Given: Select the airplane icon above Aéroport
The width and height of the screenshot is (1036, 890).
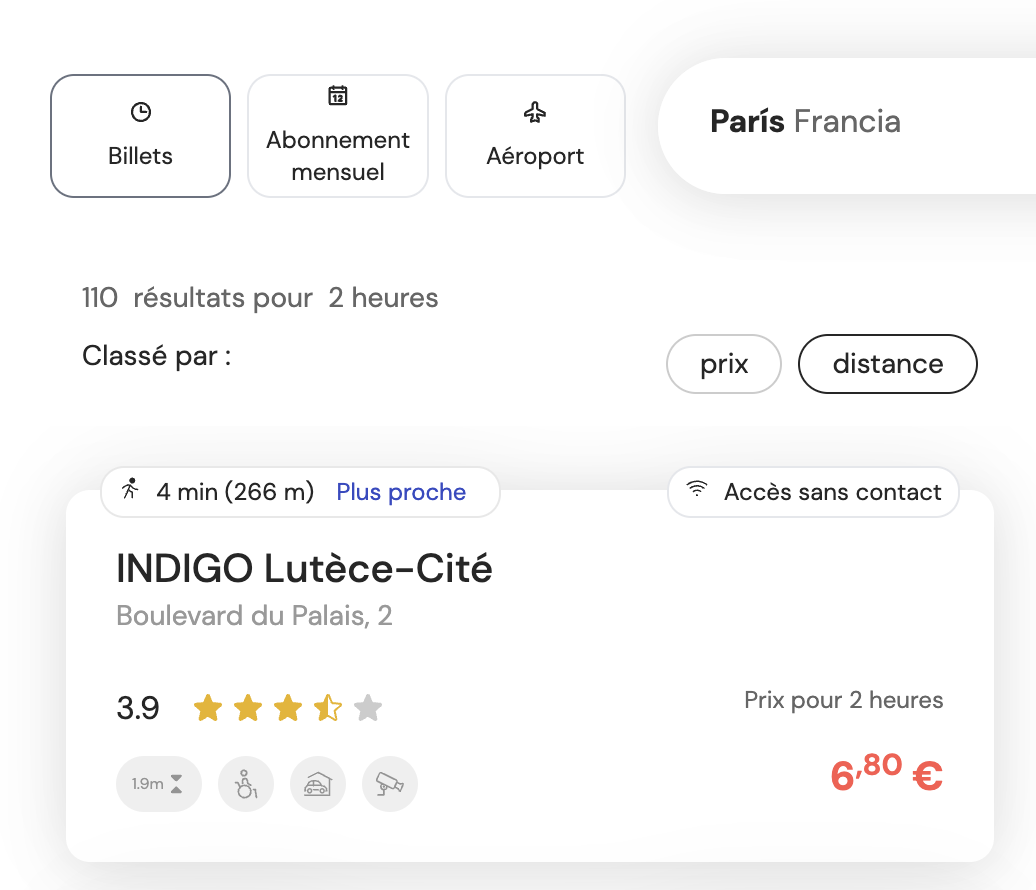Looking at the screenshot, I should 535,113.
